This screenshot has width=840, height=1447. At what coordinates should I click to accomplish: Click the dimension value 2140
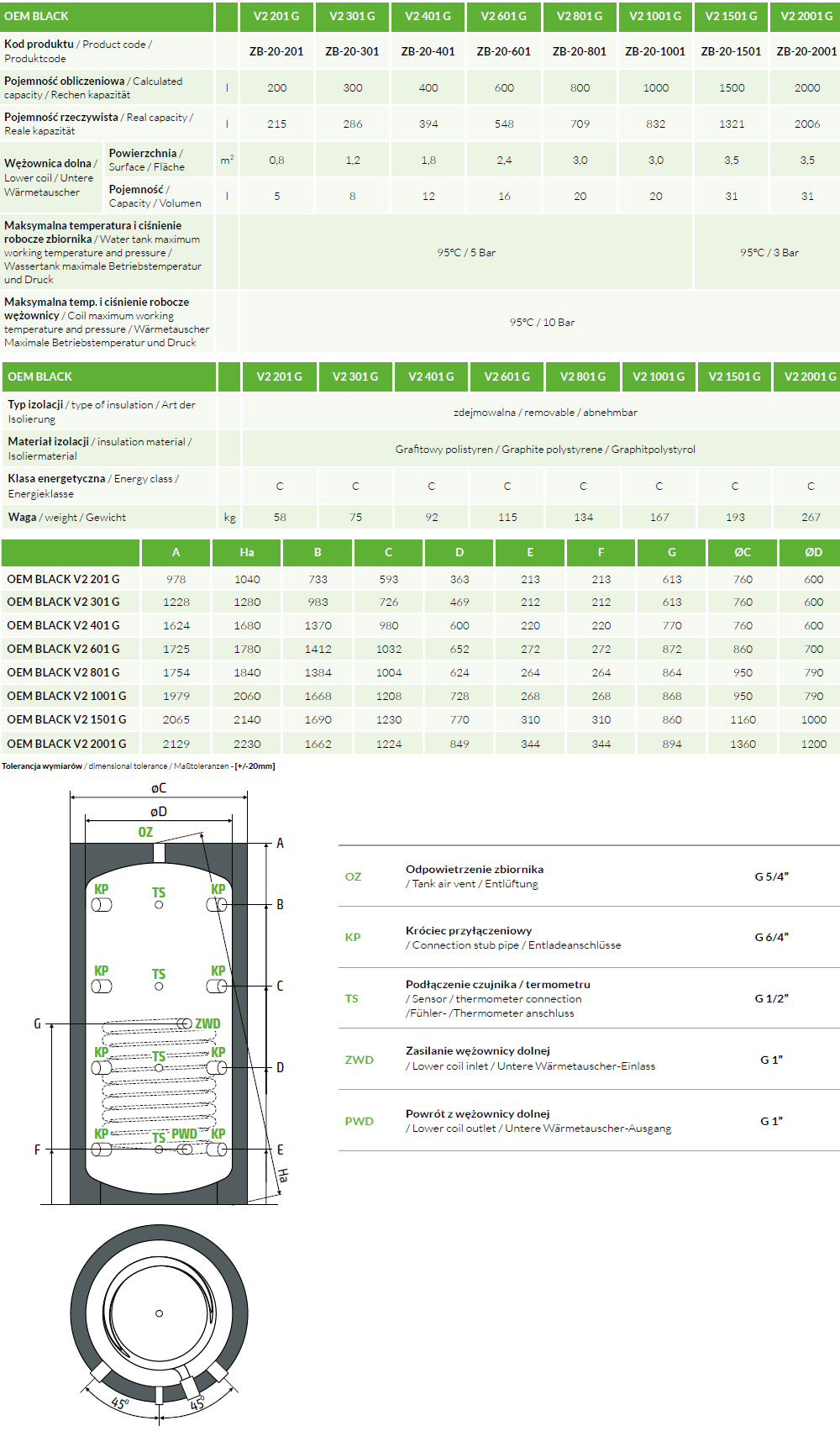(x=247, y=719)
